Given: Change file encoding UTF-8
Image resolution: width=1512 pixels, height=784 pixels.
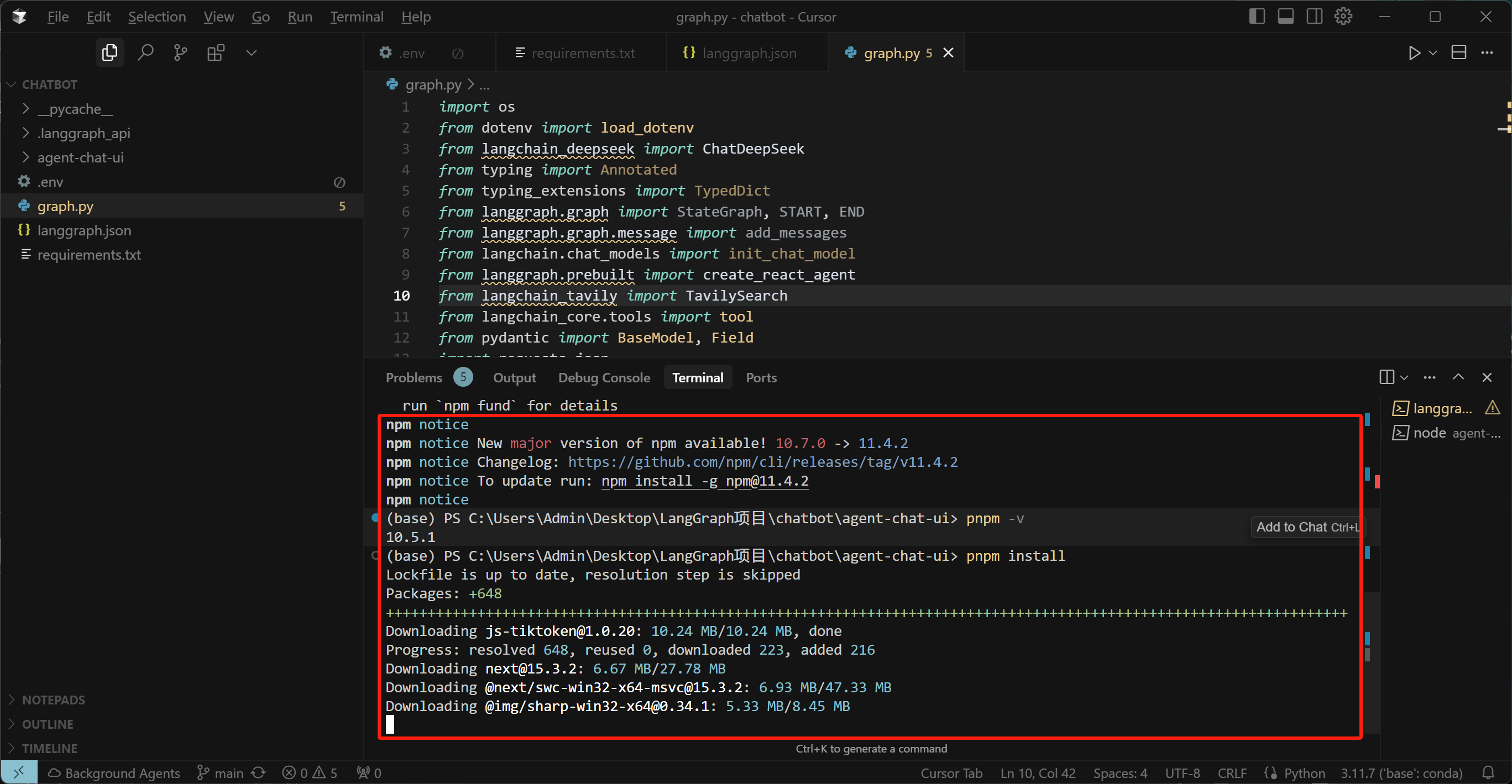Looking at the screenshot, I should (1182, 773).
